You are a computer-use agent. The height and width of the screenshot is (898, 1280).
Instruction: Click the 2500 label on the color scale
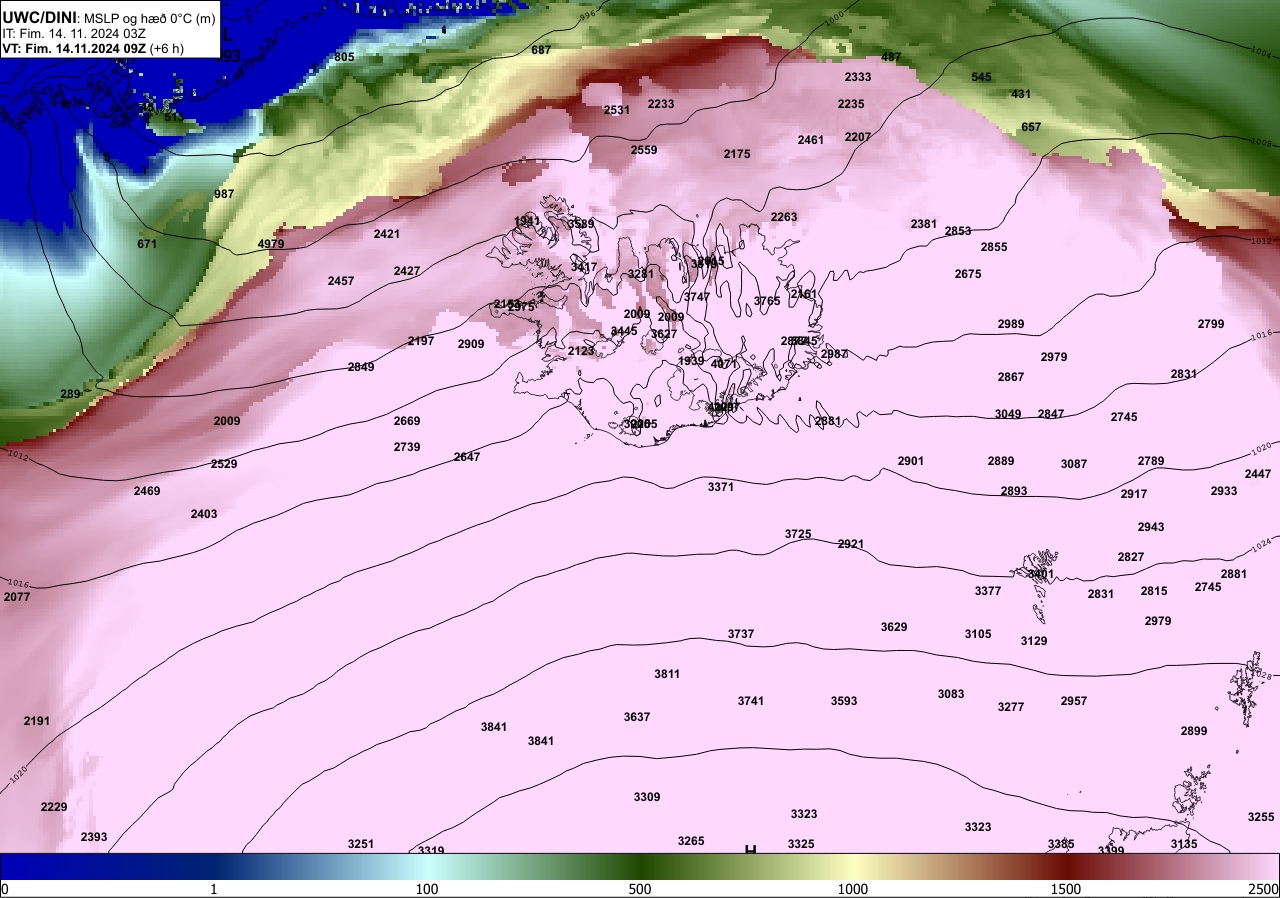pos(1265,889)
